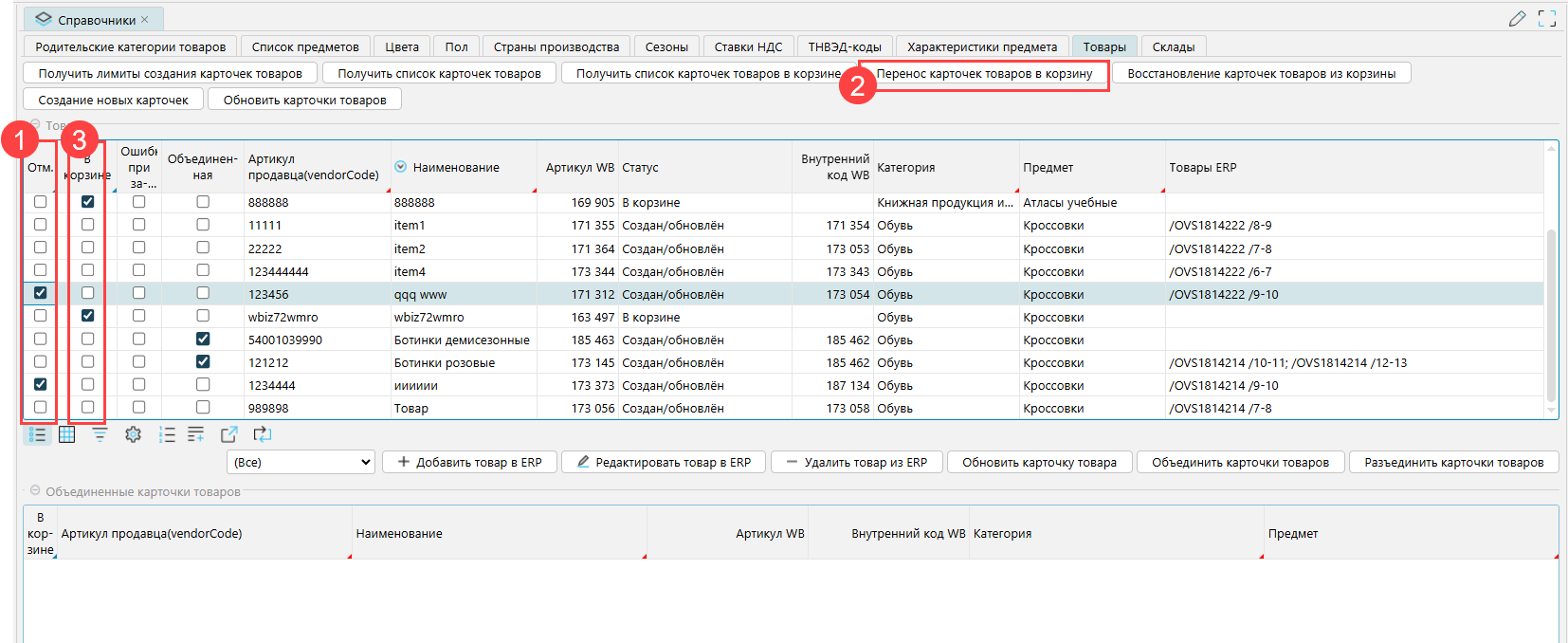The height and width of the screenshot is (643, 1568).
Task: Click the add-row lines-plus icon
Action: [x=196, y=434]
